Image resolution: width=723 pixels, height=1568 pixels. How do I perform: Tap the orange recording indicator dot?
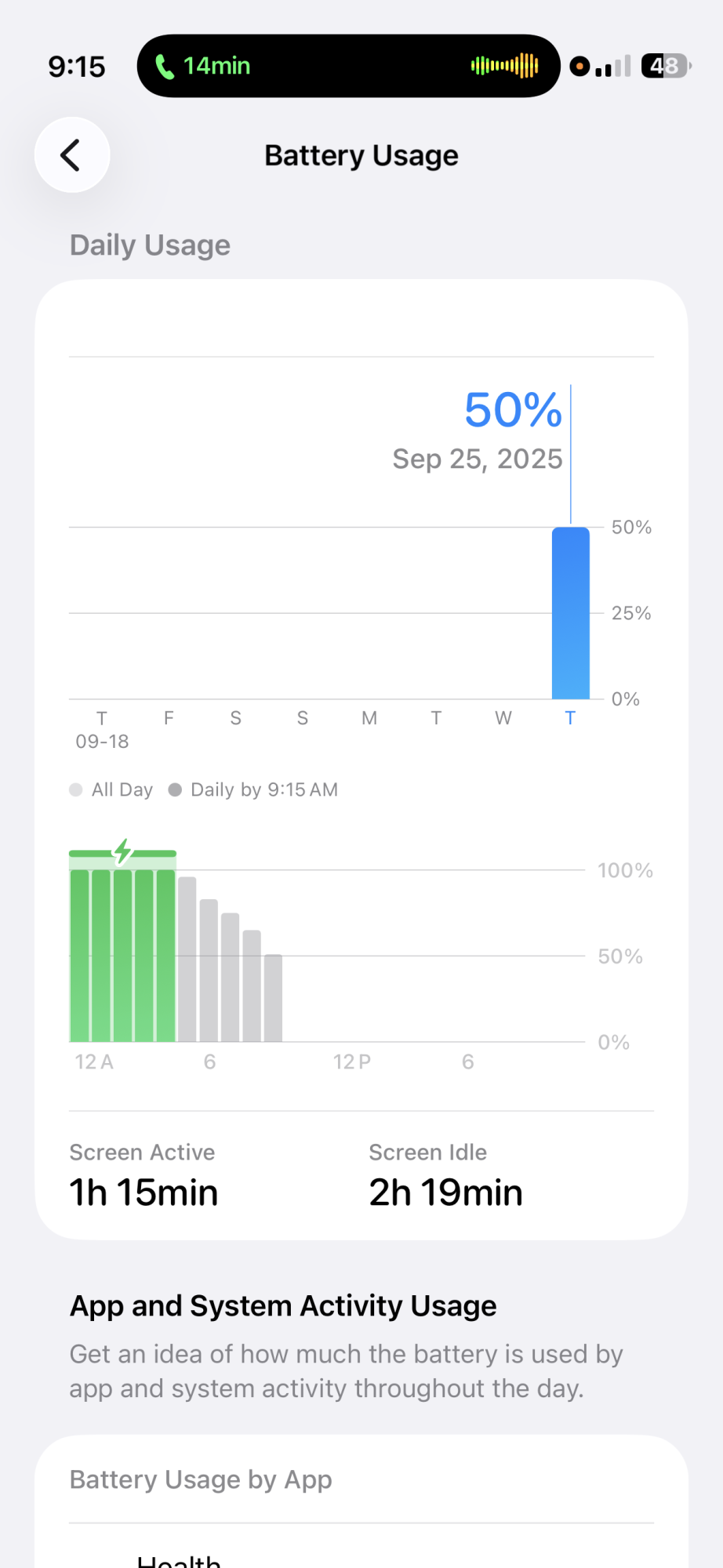579,67
